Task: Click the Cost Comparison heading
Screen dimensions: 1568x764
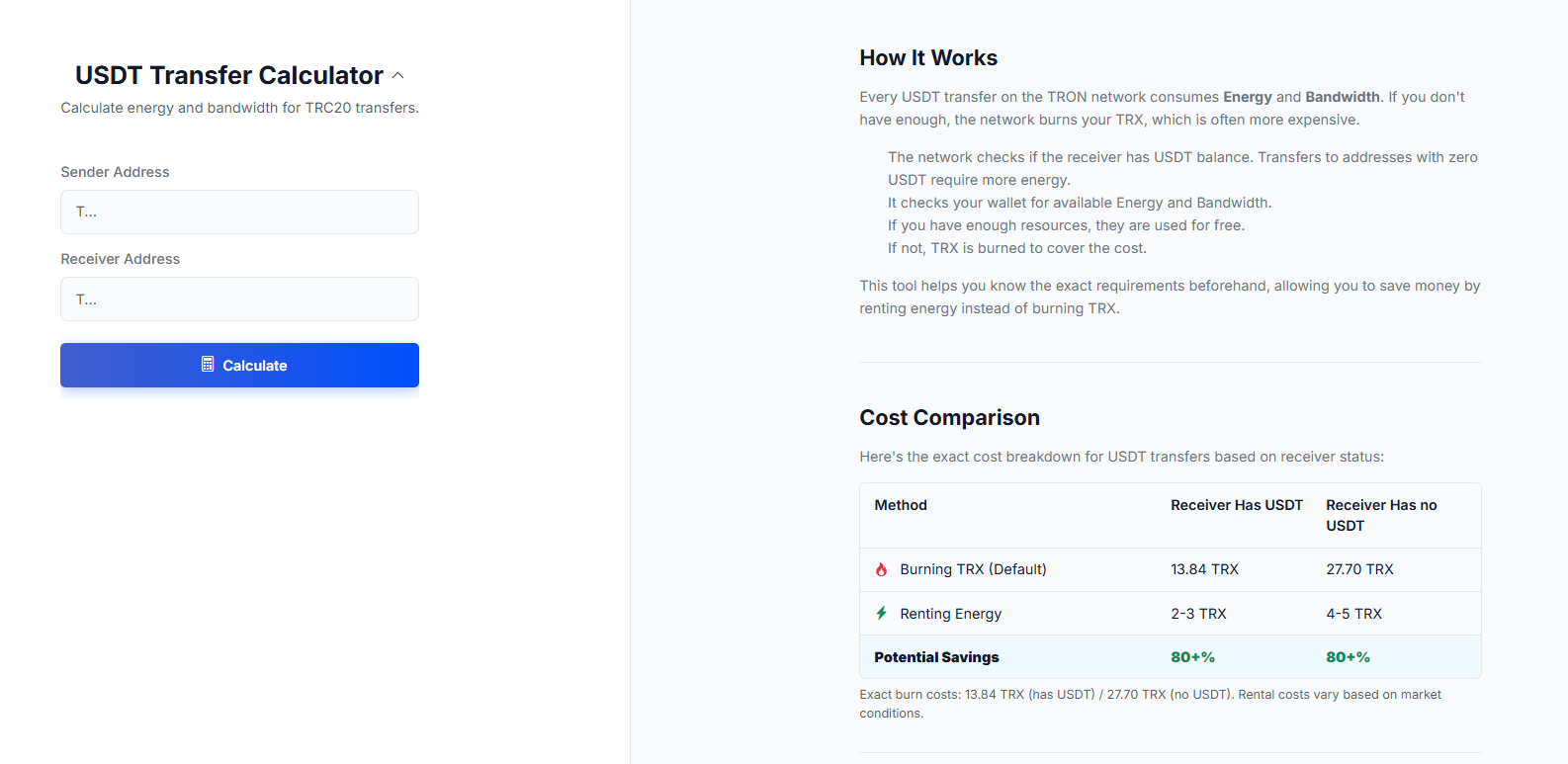Action: coord(949,418)
